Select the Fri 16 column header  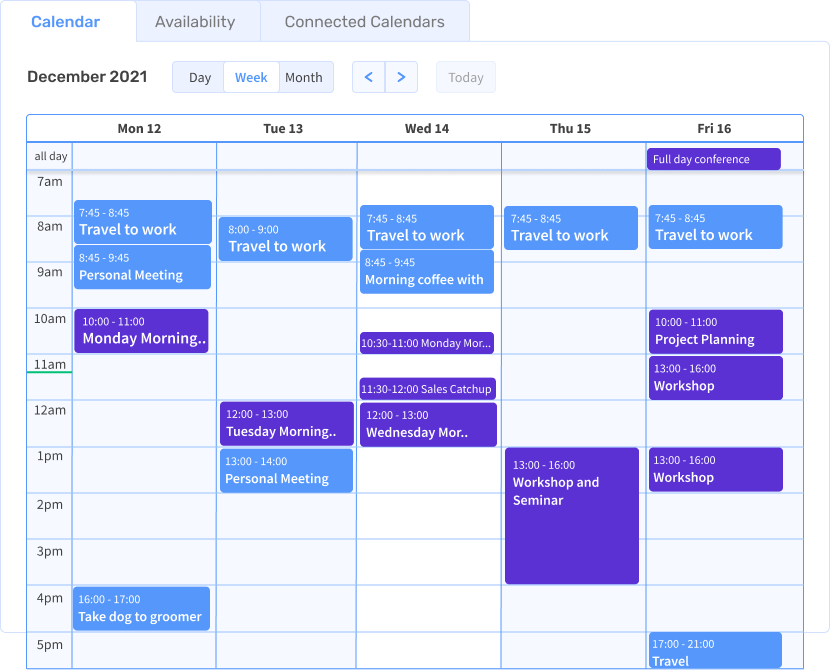coord(714,129)
